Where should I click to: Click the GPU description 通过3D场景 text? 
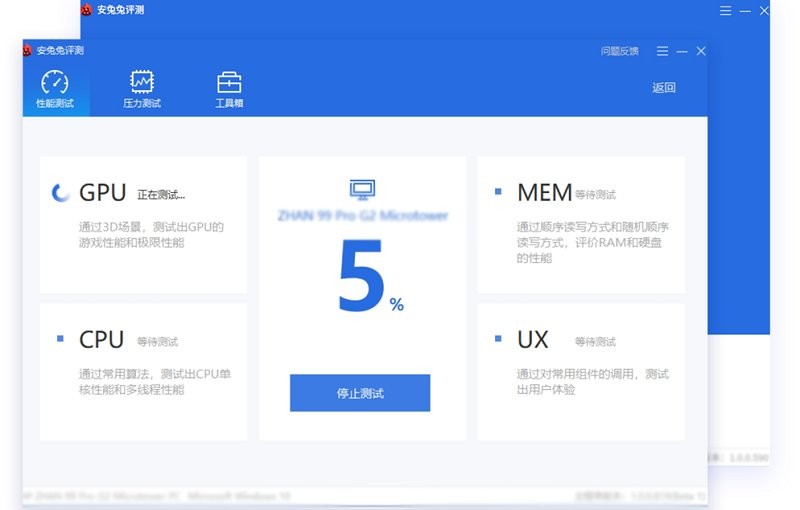(x=151, y=234)
